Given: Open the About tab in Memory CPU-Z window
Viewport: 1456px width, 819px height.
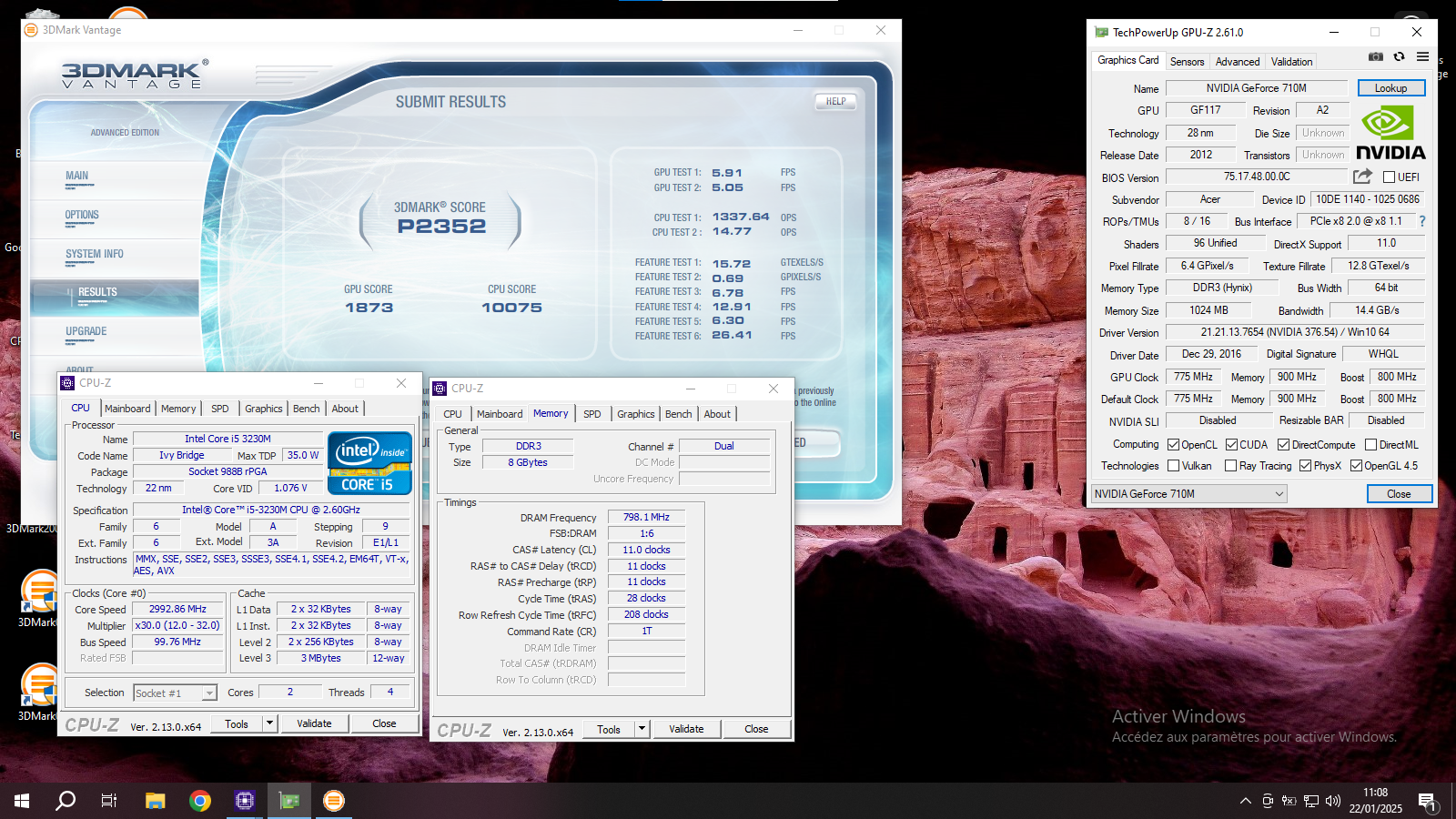Looking at the screenshot, I should 717,414.
